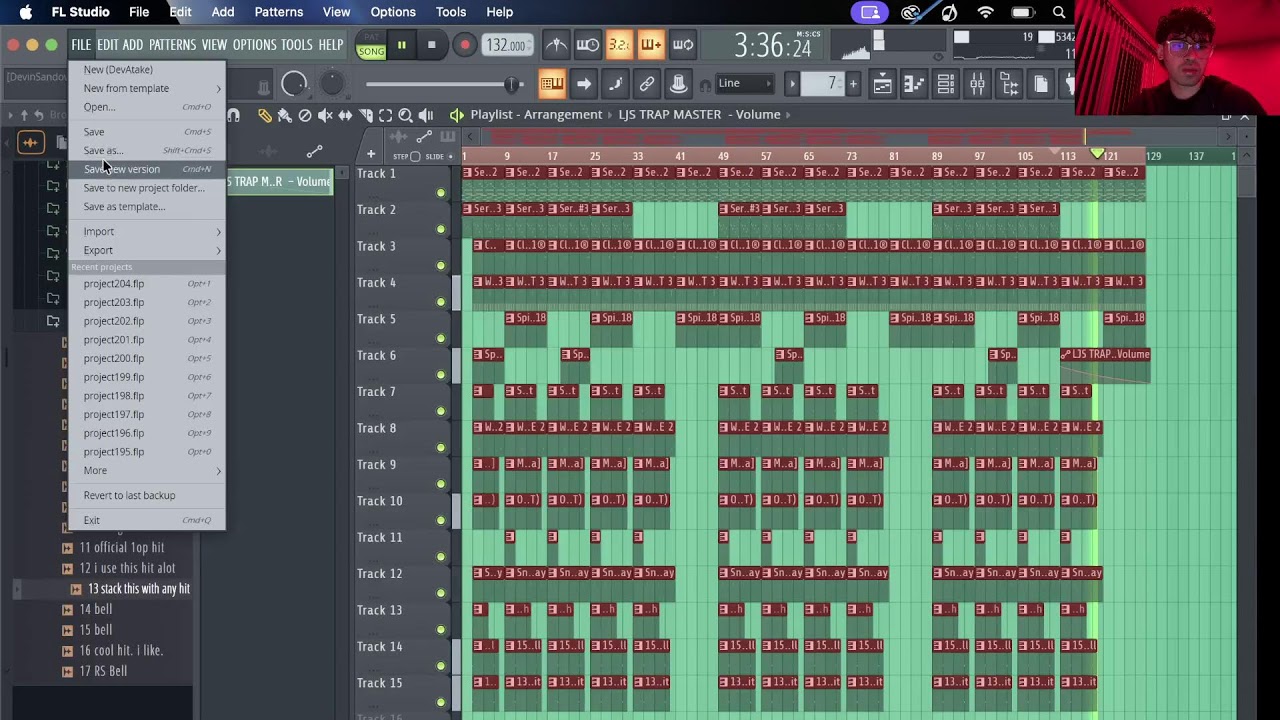
Task: Choose the Select tool in playlist
Action: [386, 116]
